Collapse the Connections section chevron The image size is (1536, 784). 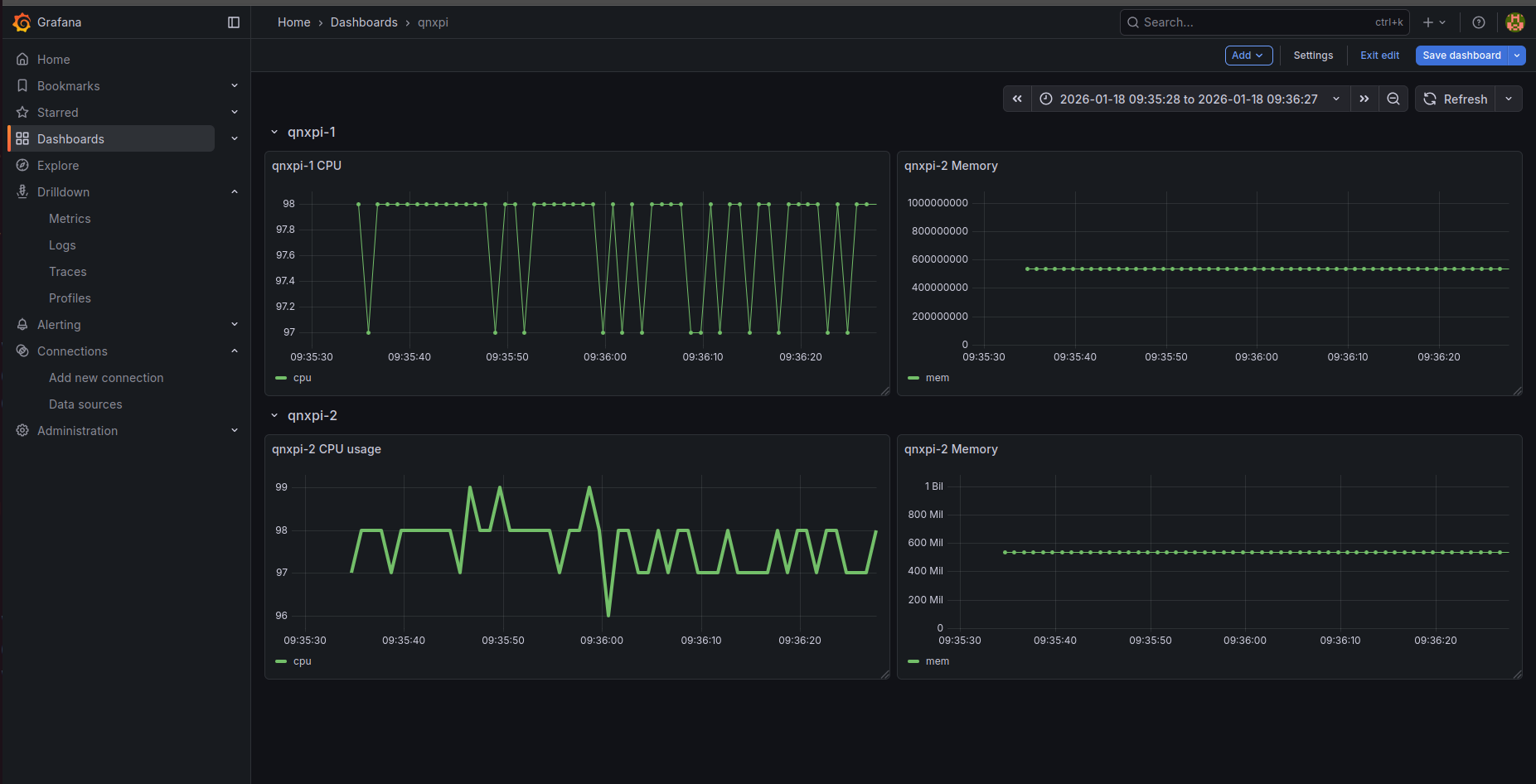tap(235, 351)
